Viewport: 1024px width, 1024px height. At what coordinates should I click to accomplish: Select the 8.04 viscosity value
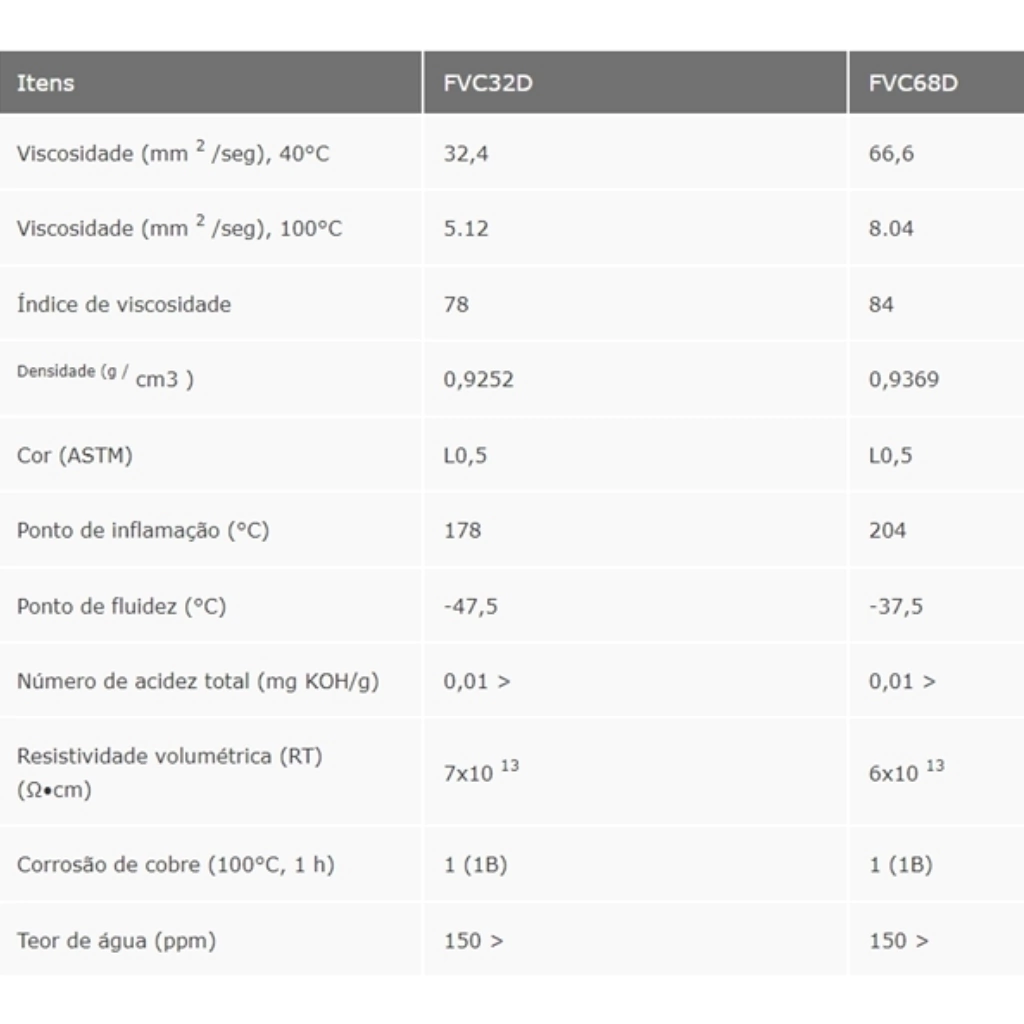coord(891,229)
